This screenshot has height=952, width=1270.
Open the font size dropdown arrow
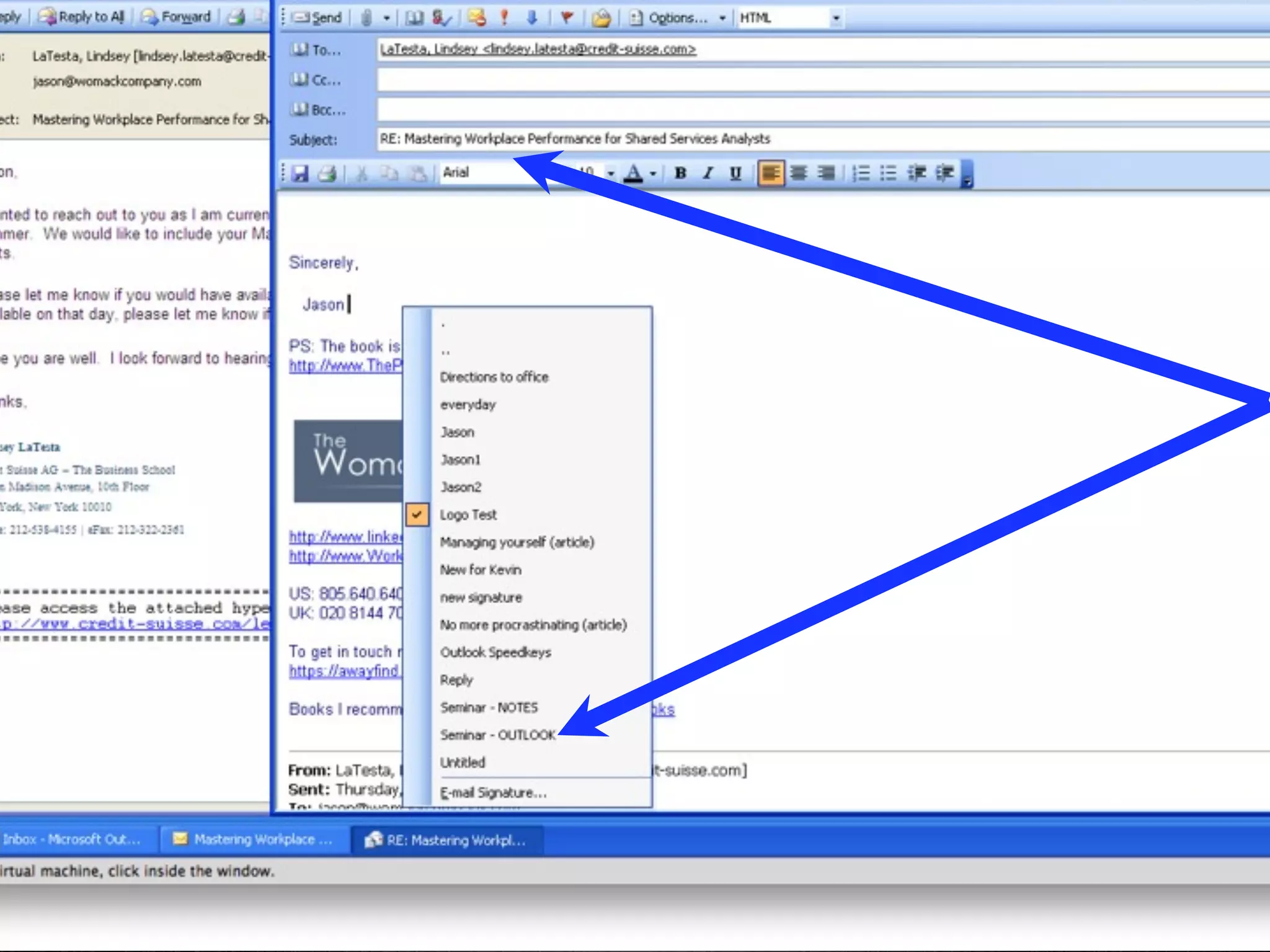point(611,173)
